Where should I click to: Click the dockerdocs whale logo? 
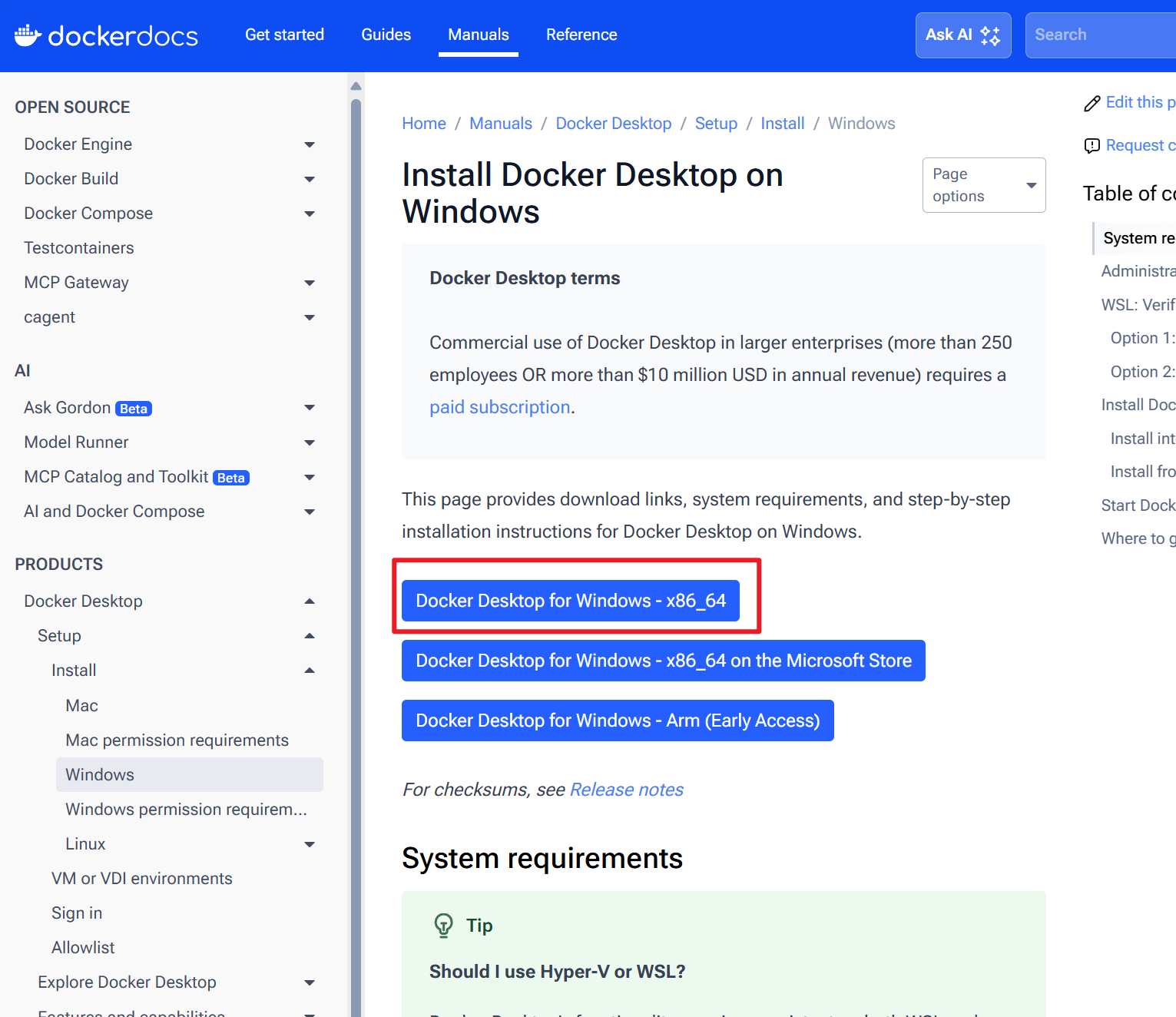tap(28, 35)
